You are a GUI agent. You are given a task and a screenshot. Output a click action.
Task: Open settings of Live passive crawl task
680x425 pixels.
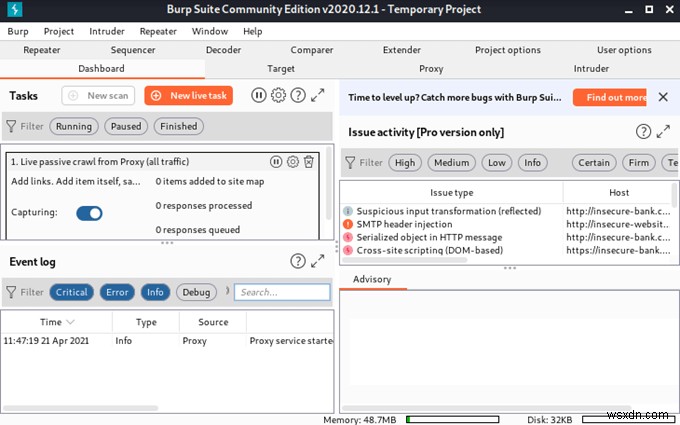[293, 162]
